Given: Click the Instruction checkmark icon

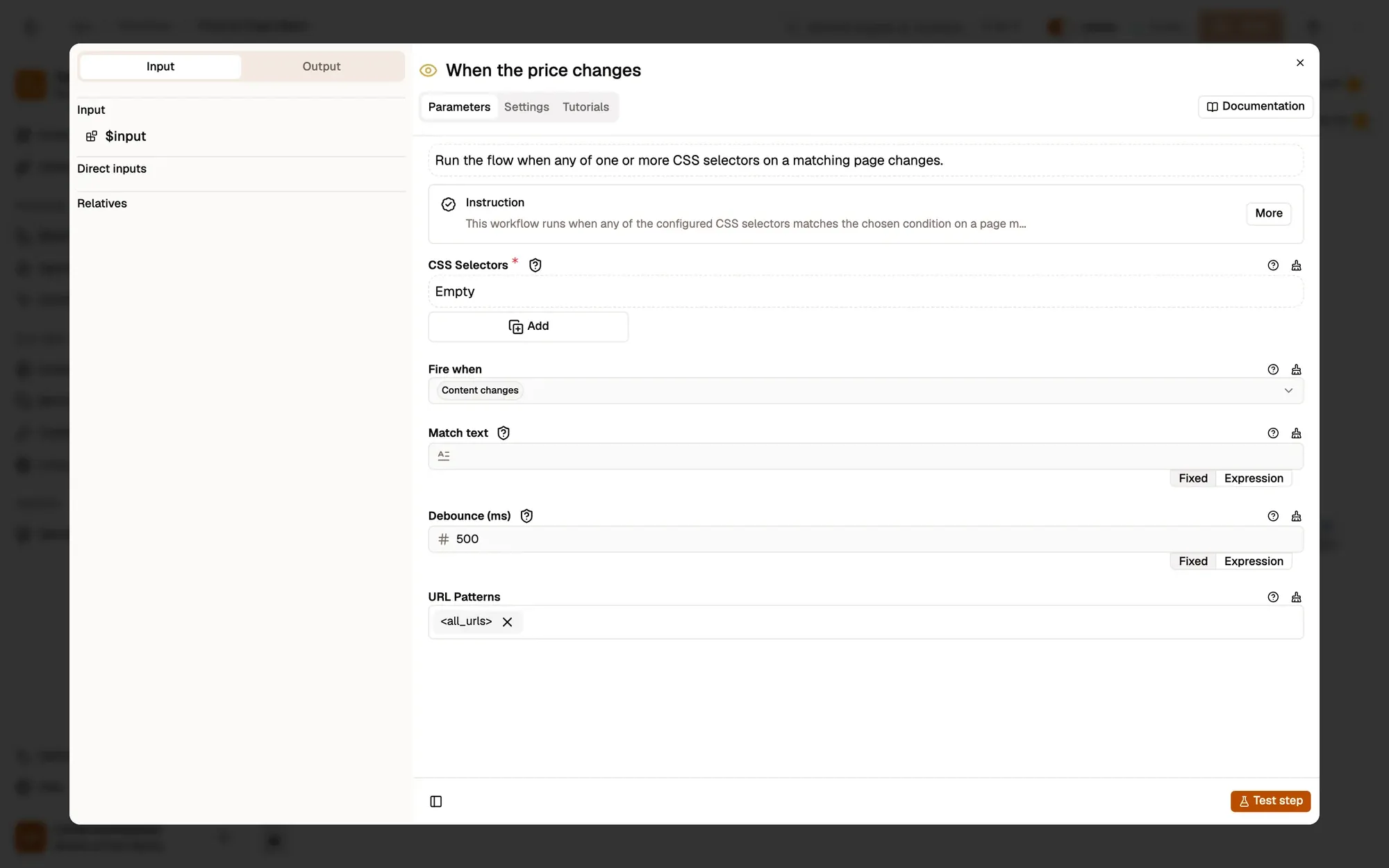Looking at the screenshot, I should (x=449, y=204).
